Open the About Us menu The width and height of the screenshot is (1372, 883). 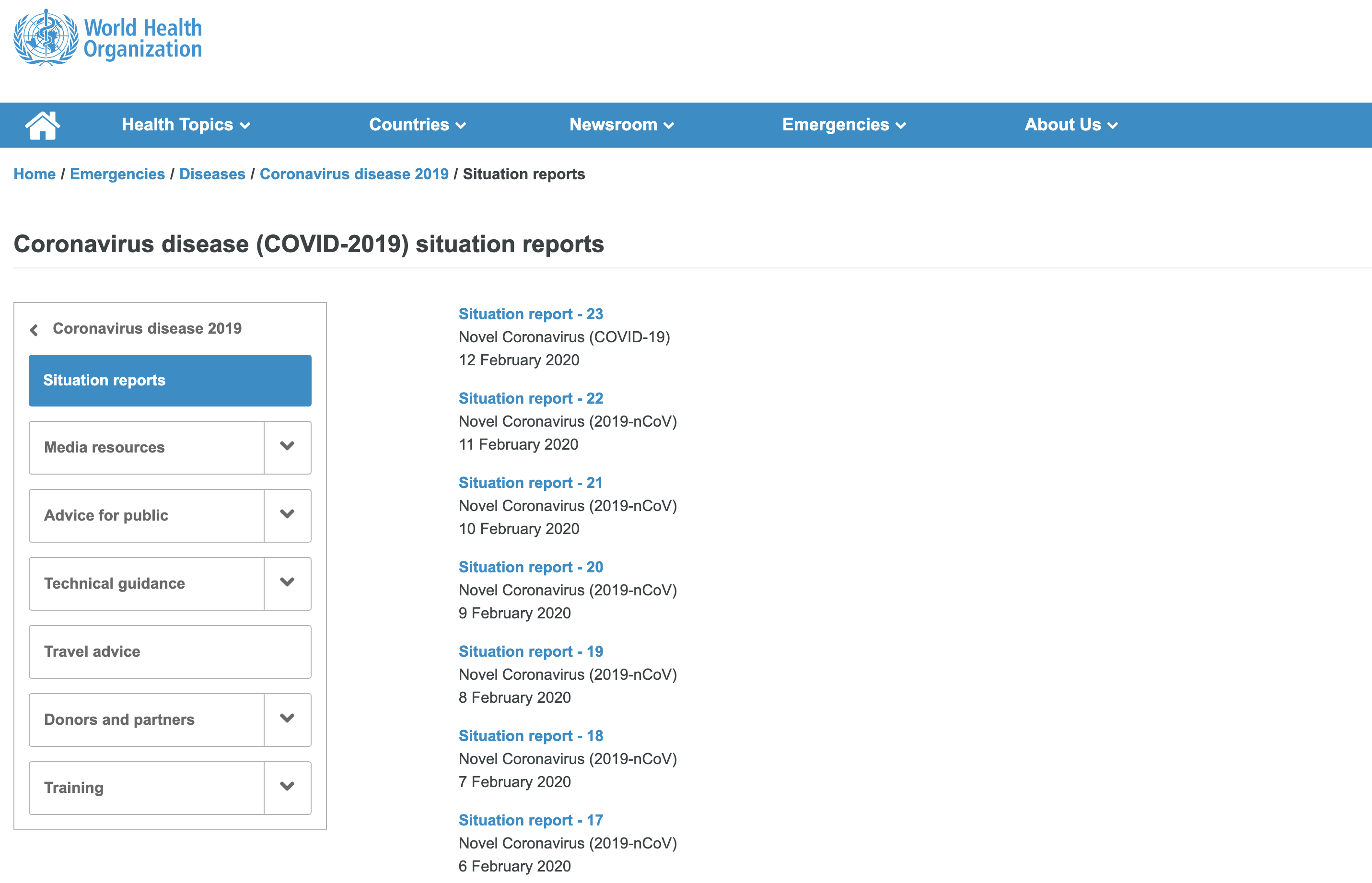pos(1070,125)
